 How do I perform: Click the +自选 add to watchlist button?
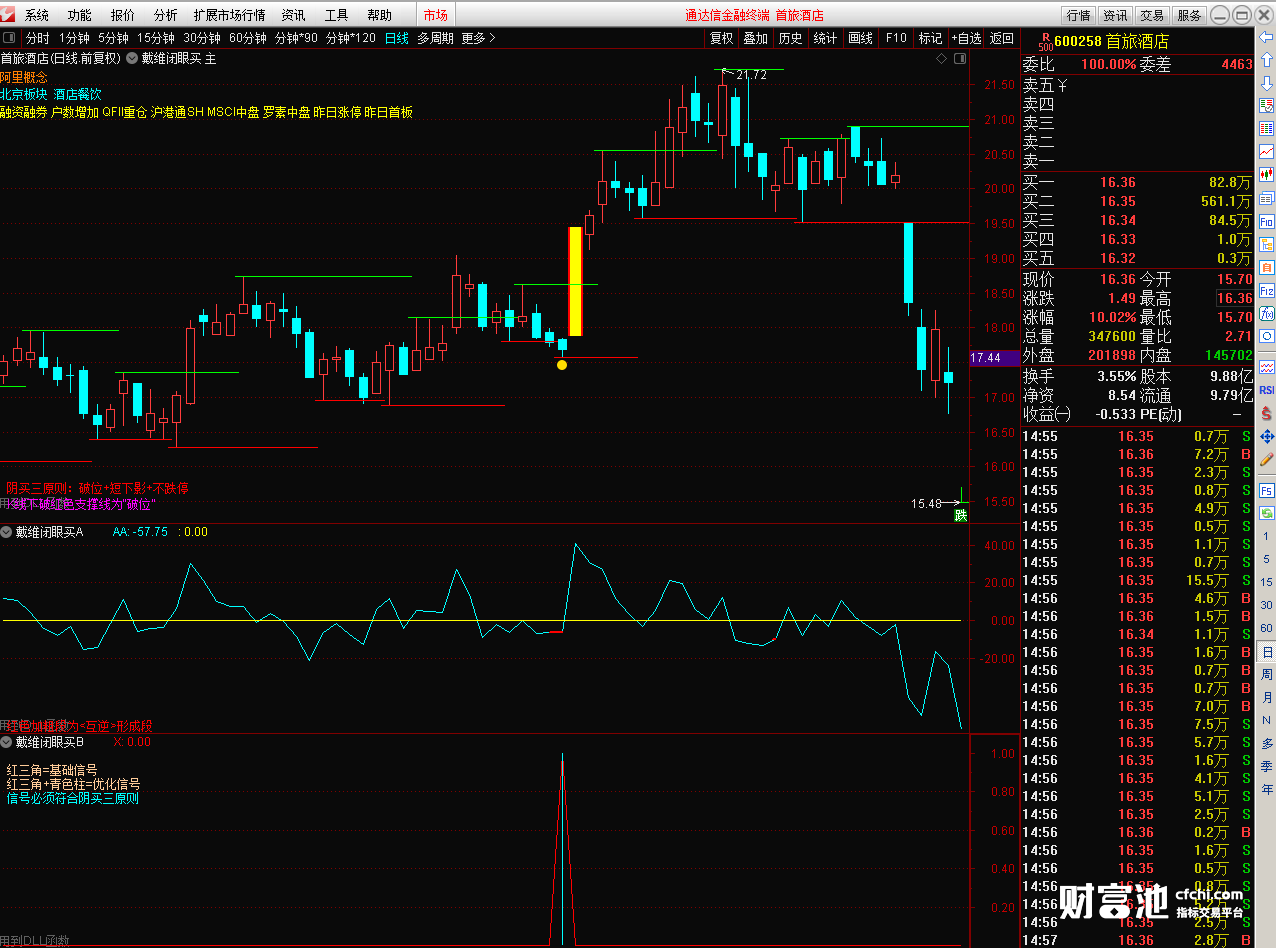pos(966,38)
